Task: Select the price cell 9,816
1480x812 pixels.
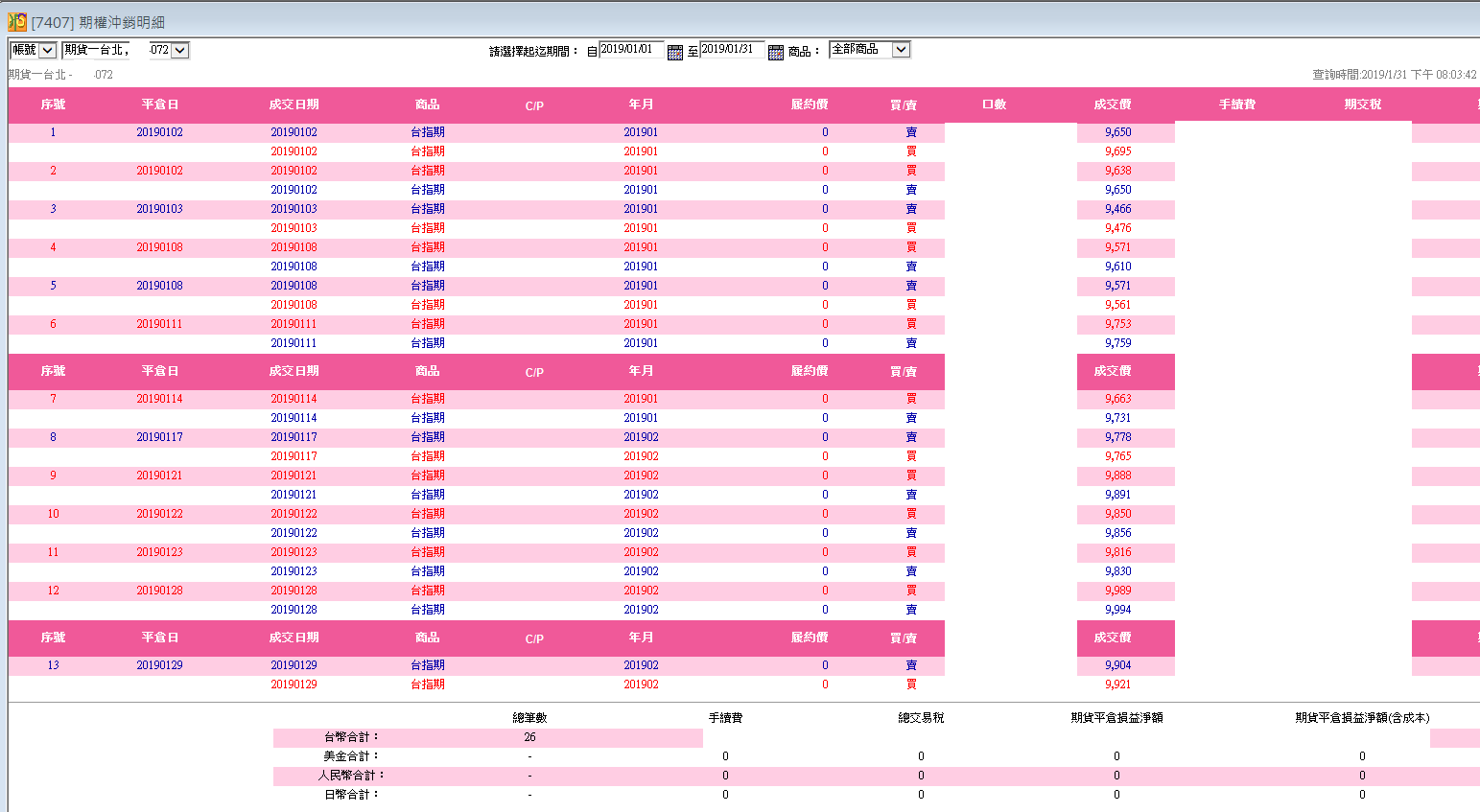Action: 1117,552
